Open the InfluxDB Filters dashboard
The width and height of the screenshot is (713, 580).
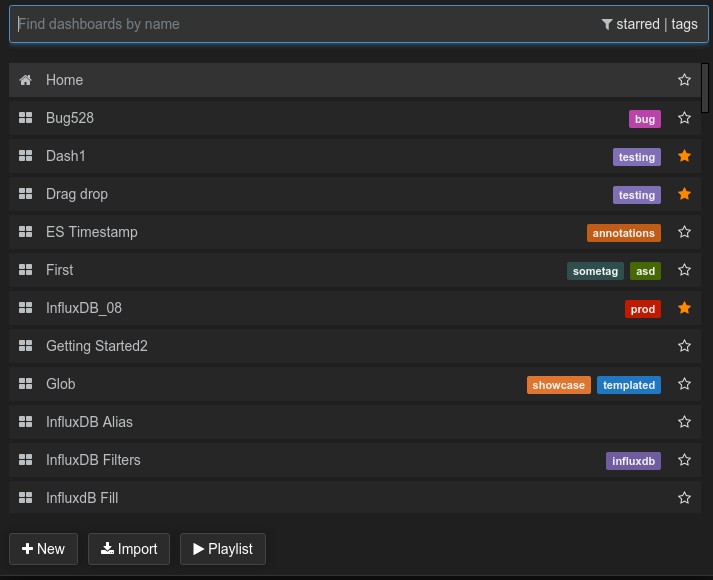click(x=93, y=460)
